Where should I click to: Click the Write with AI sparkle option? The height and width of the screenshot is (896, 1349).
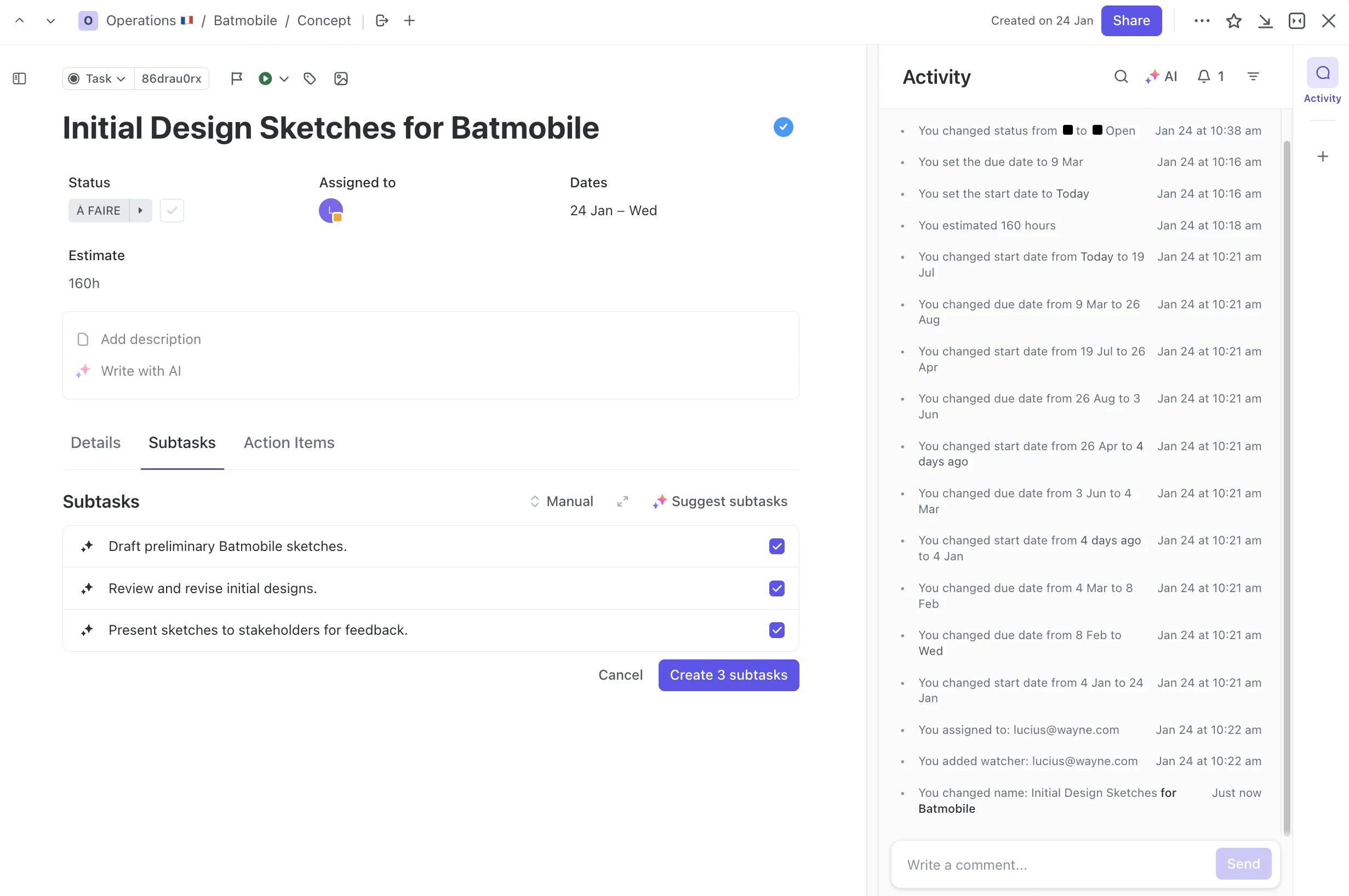pyautogui.click(x=129, y=371)
